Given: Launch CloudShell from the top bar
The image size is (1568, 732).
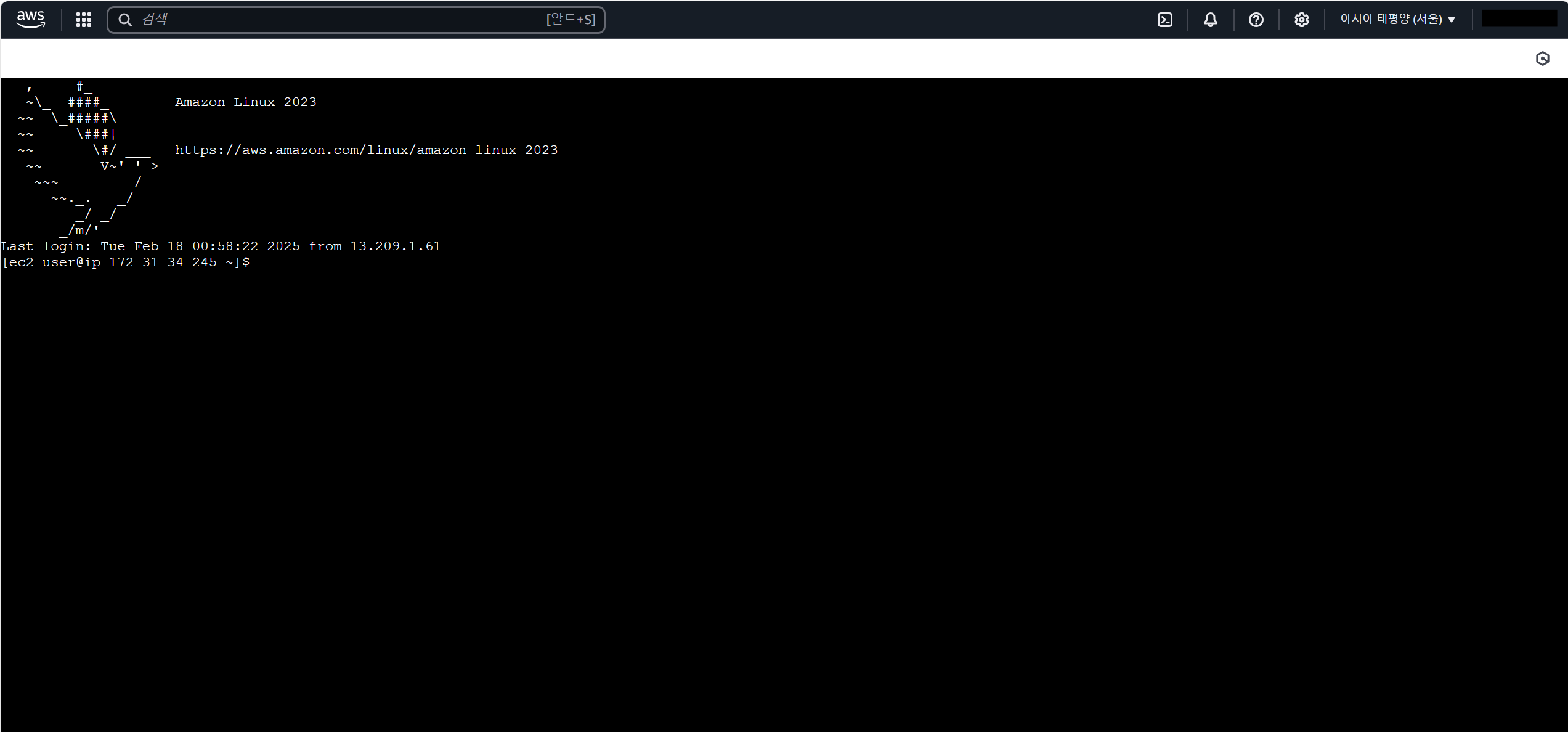Looking at the screenshot, I should tap(1164, 20).
